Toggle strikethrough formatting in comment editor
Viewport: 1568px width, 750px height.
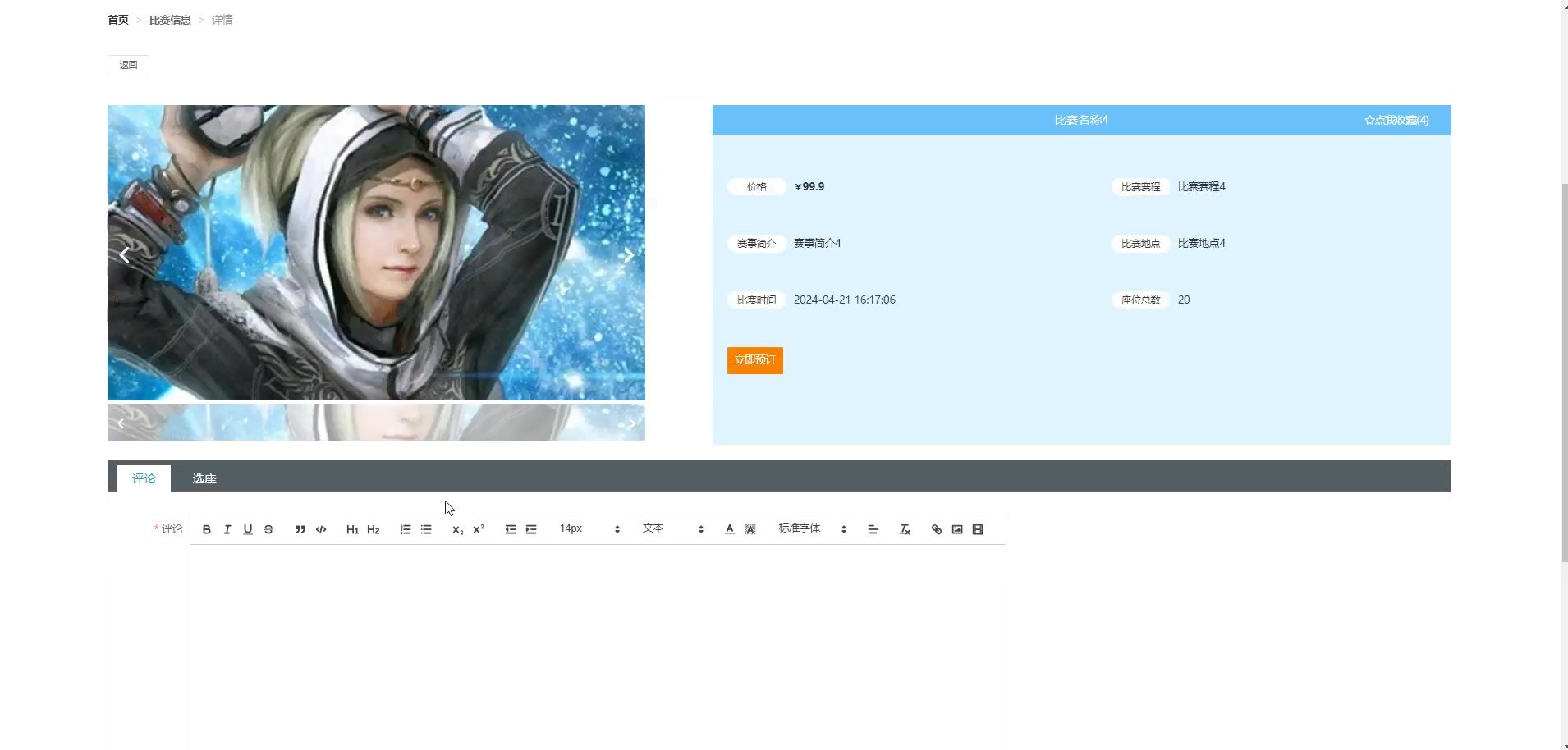tap(268, 529)
